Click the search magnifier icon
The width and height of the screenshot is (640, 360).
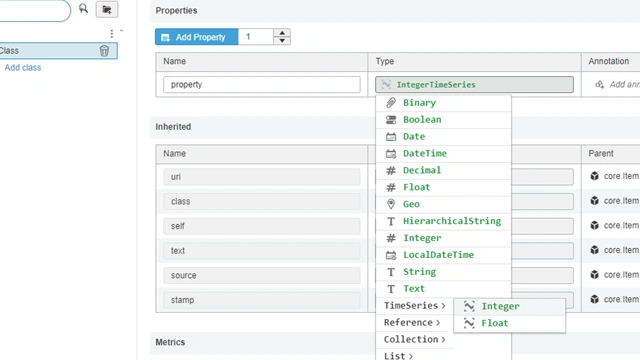[x=83, y=9]
